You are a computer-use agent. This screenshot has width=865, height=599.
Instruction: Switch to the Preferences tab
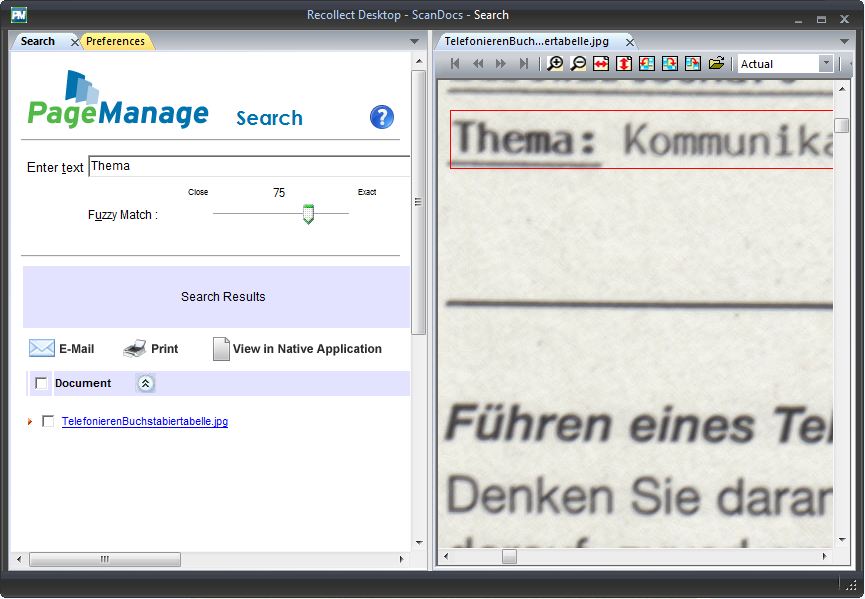pyautogui.click(x=115, y=41)
